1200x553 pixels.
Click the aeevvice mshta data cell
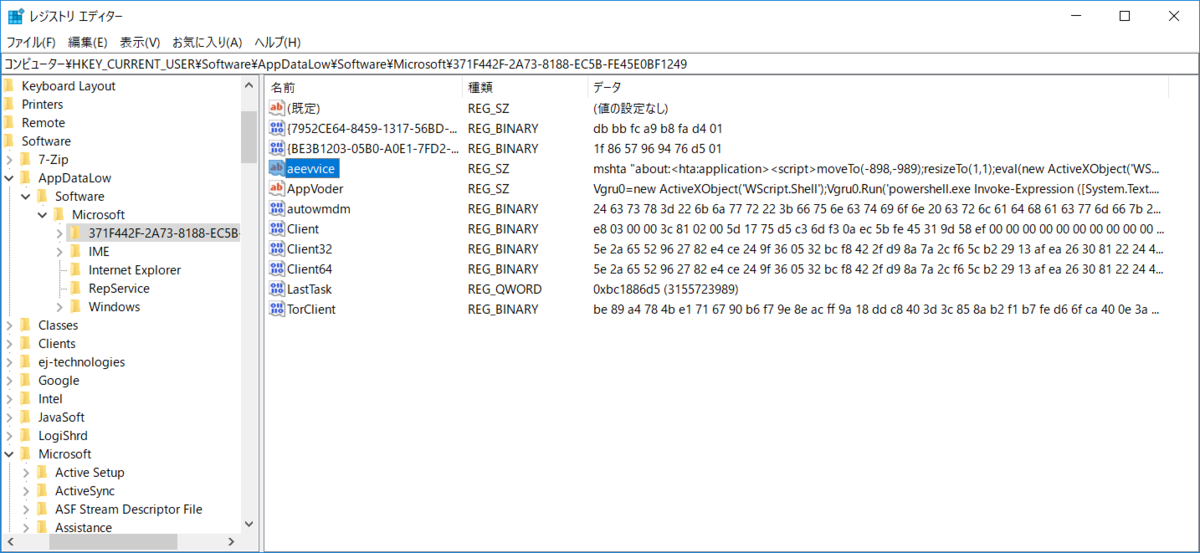click(x=877, y=169)
